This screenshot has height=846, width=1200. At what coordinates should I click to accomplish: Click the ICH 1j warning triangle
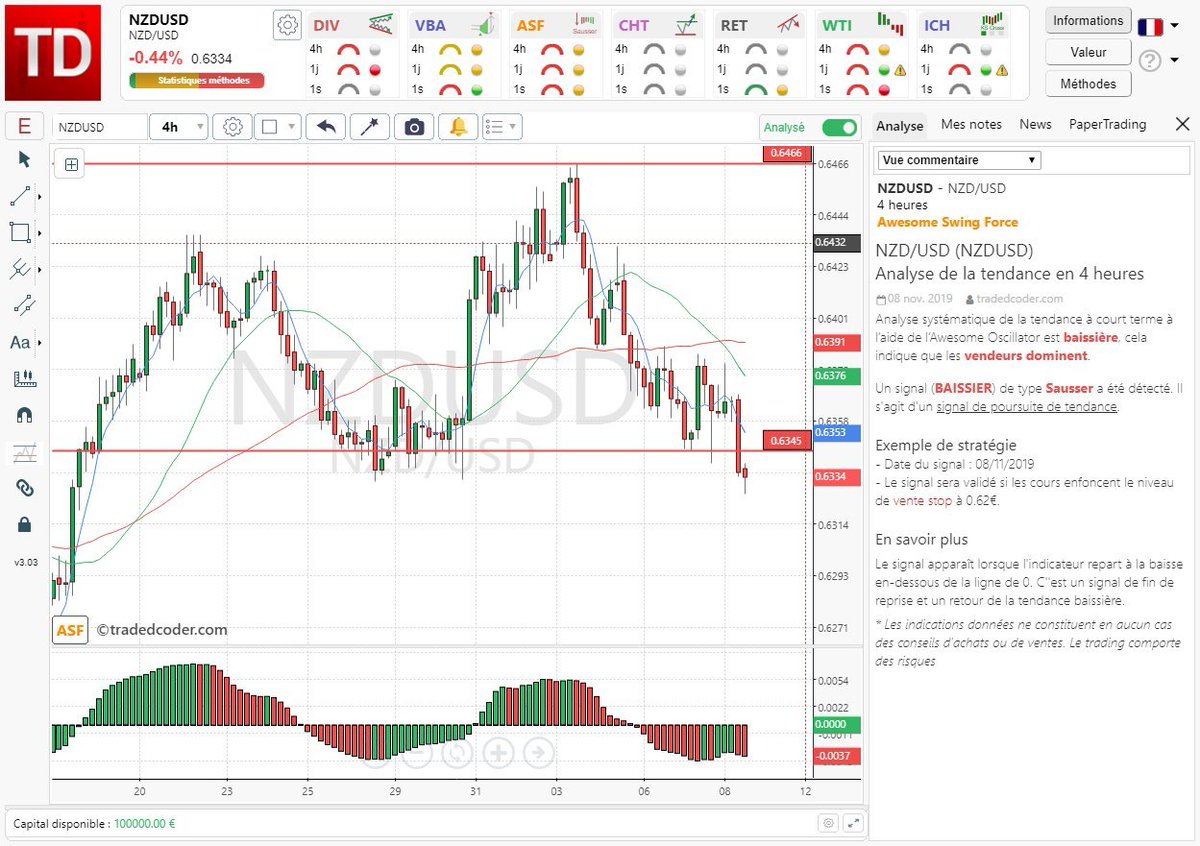(1002, 70)
